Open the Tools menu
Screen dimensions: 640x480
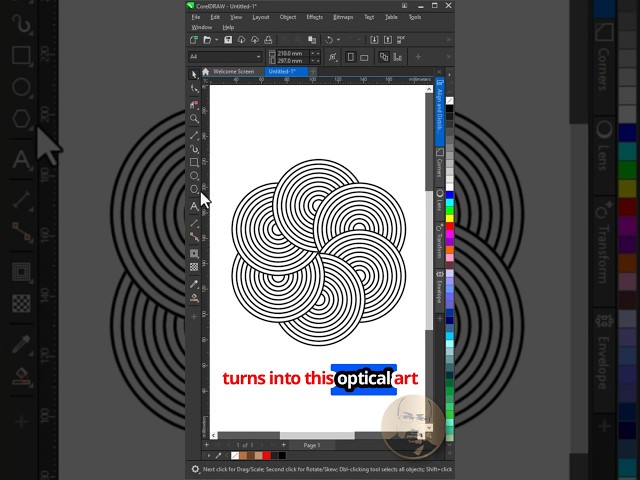tap(415, 17)
